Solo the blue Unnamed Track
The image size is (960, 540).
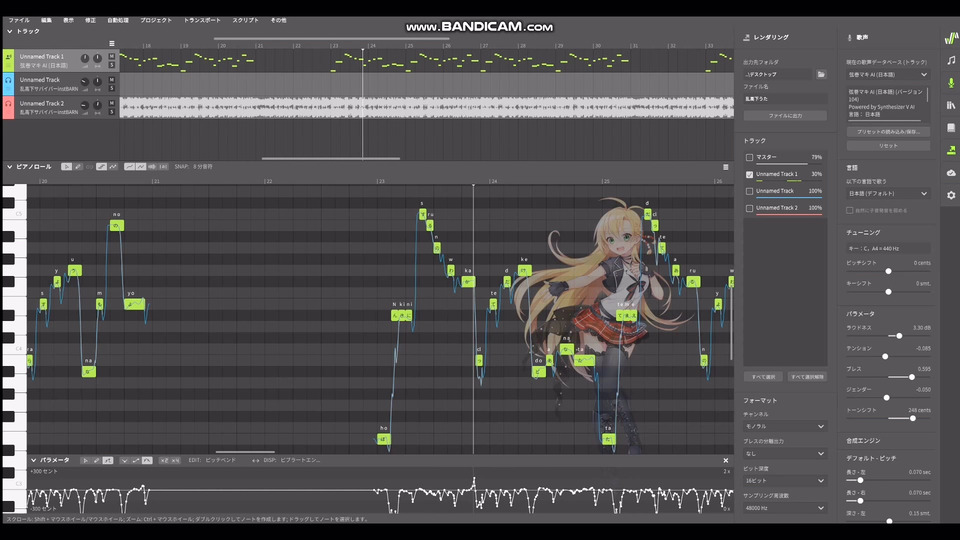coord(111,88)
